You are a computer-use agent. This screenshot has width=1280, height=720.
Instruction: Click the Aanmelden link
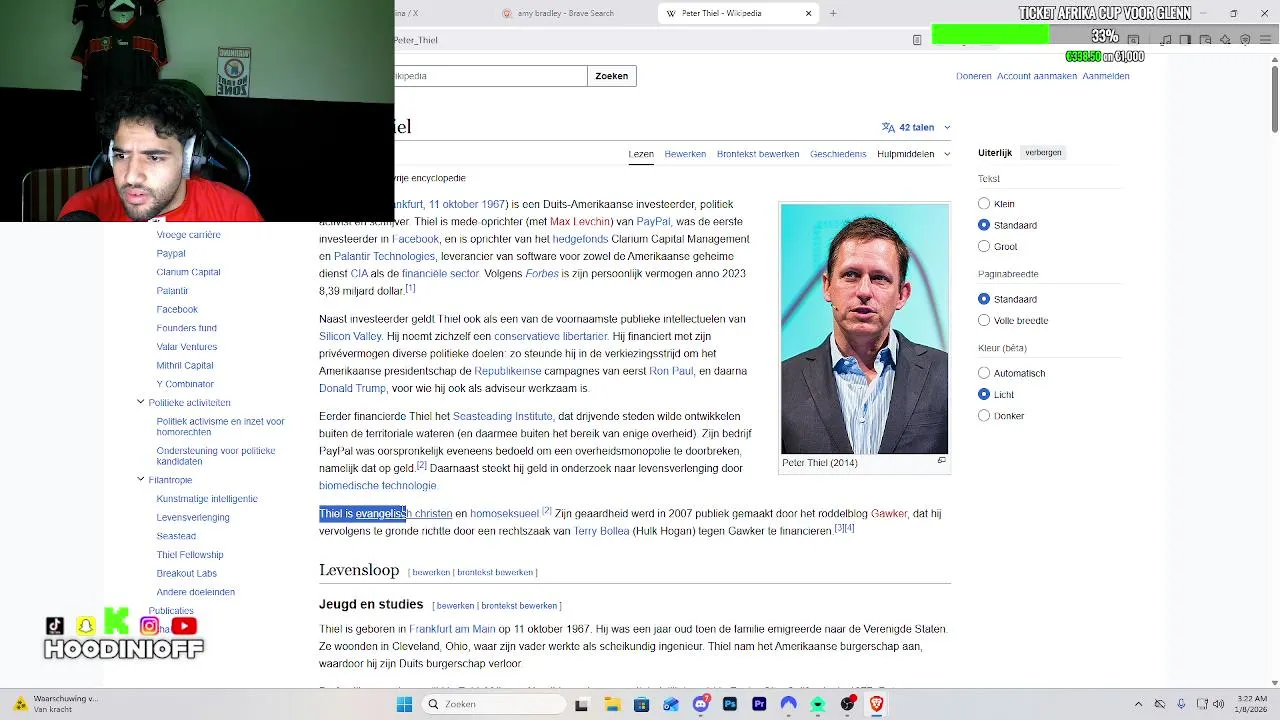tap(1106, 76)
